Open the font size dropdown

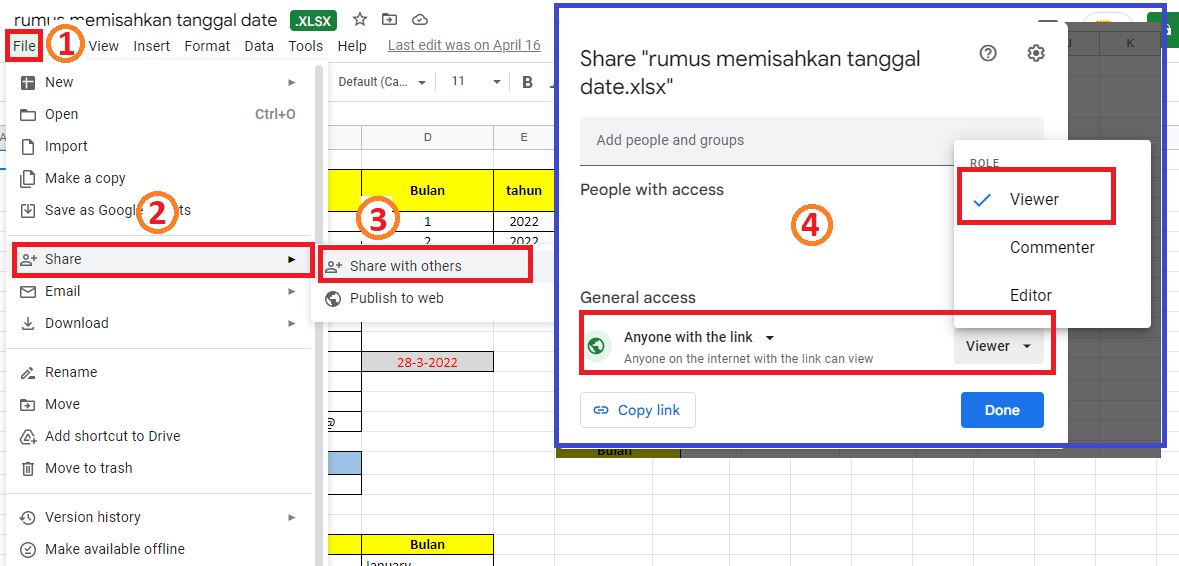click(x=475, y=82)
